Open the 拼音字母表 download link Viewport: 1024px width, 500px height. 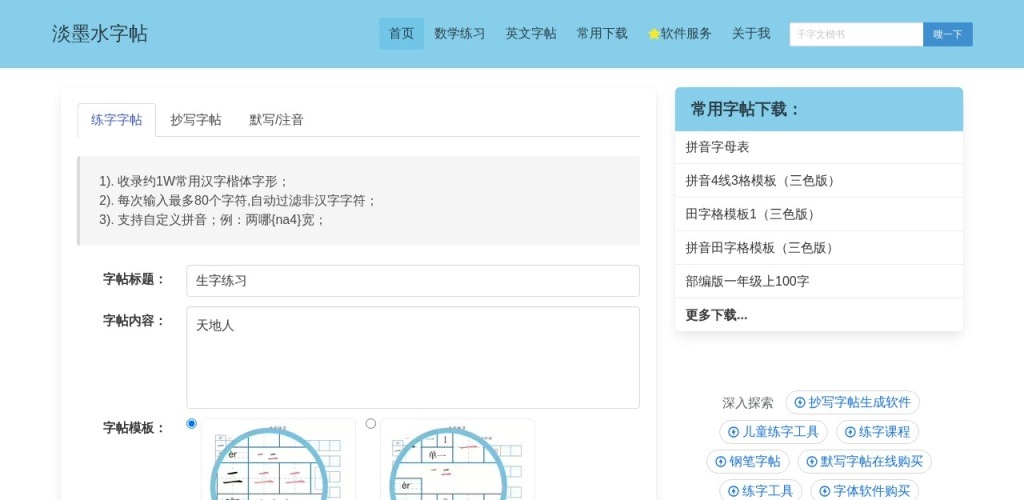pyautogui.click(x=717, y=147)
